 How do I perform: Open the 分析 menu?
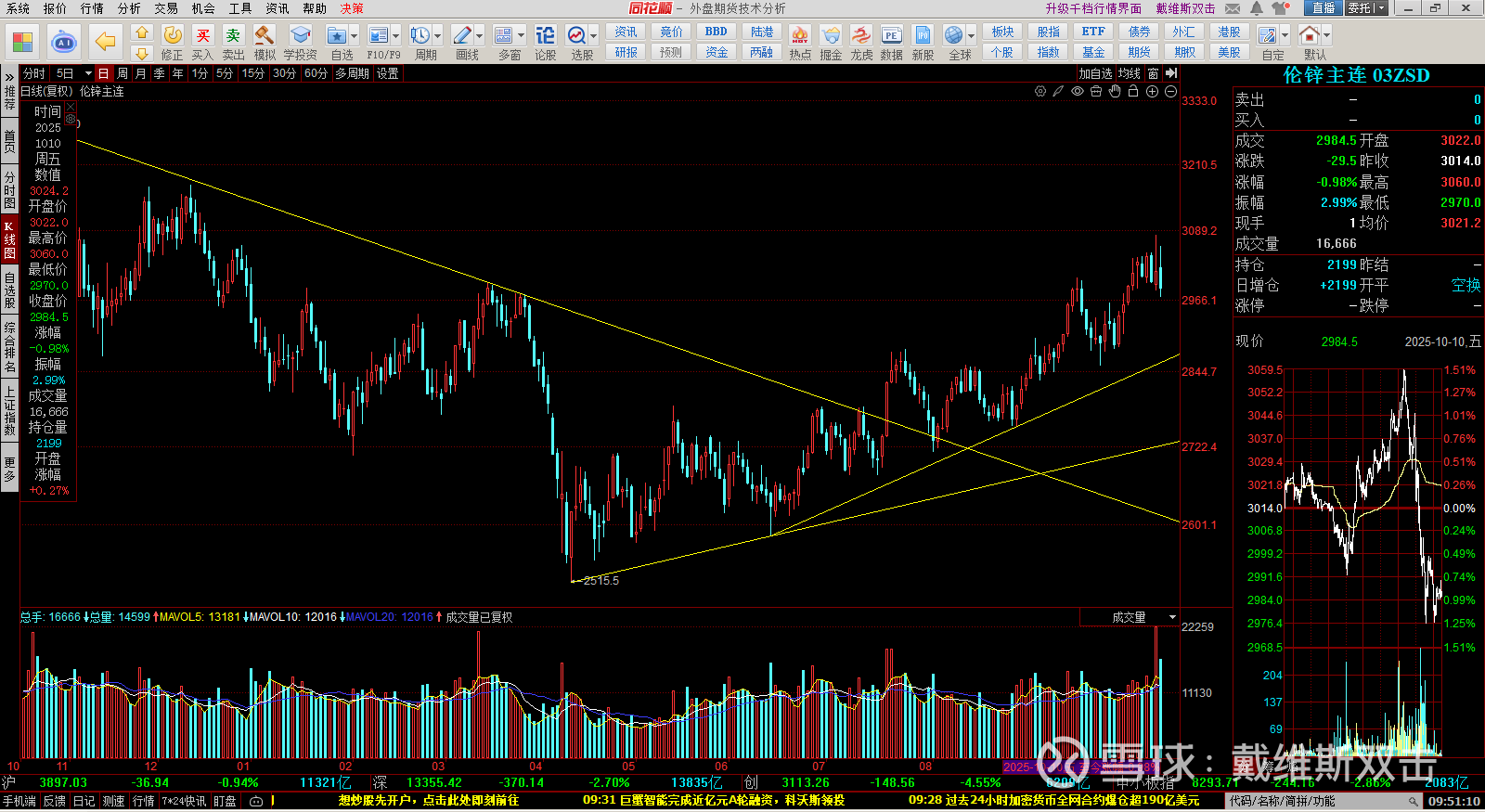tap(129, 8)
